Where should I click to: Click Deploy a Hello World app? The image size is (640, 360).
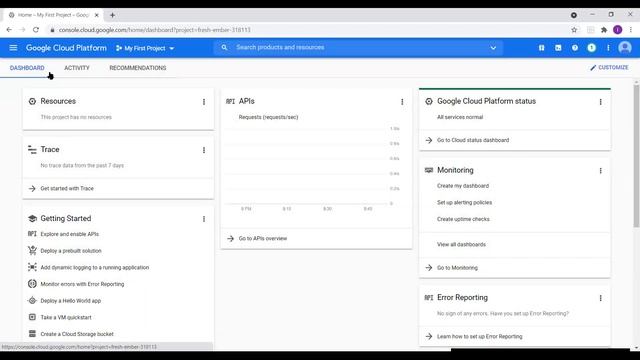click(x=71, y=301)
